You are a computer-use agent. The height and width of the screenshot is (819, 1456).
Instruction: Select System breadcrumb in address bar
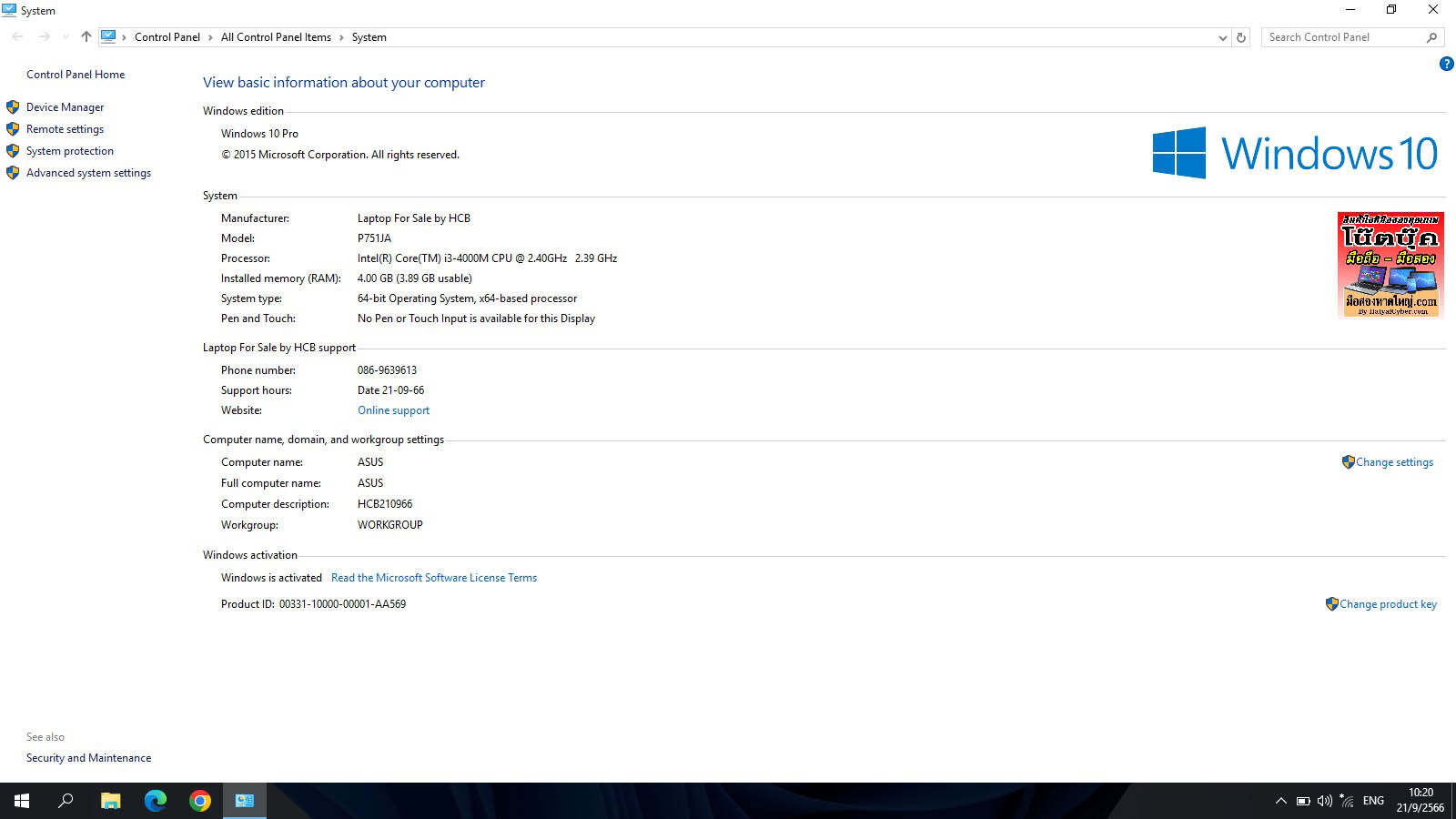[369, 37]
